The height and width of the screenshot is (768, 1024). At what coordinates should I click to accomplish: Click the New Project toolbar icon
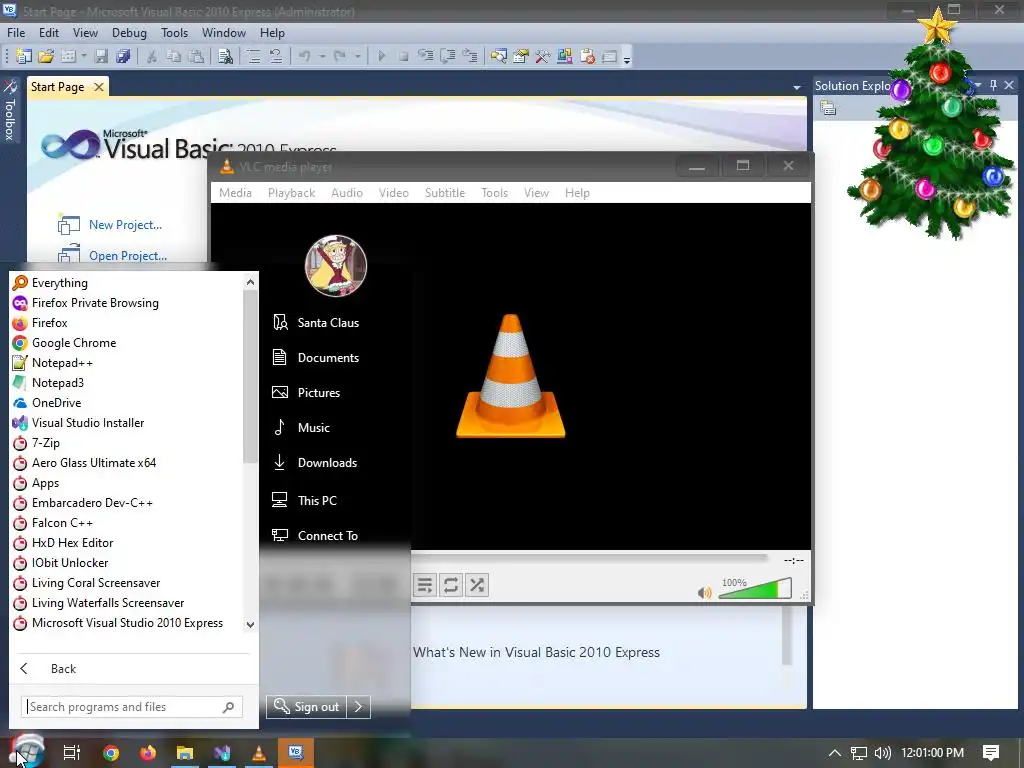tap(24, 57)
